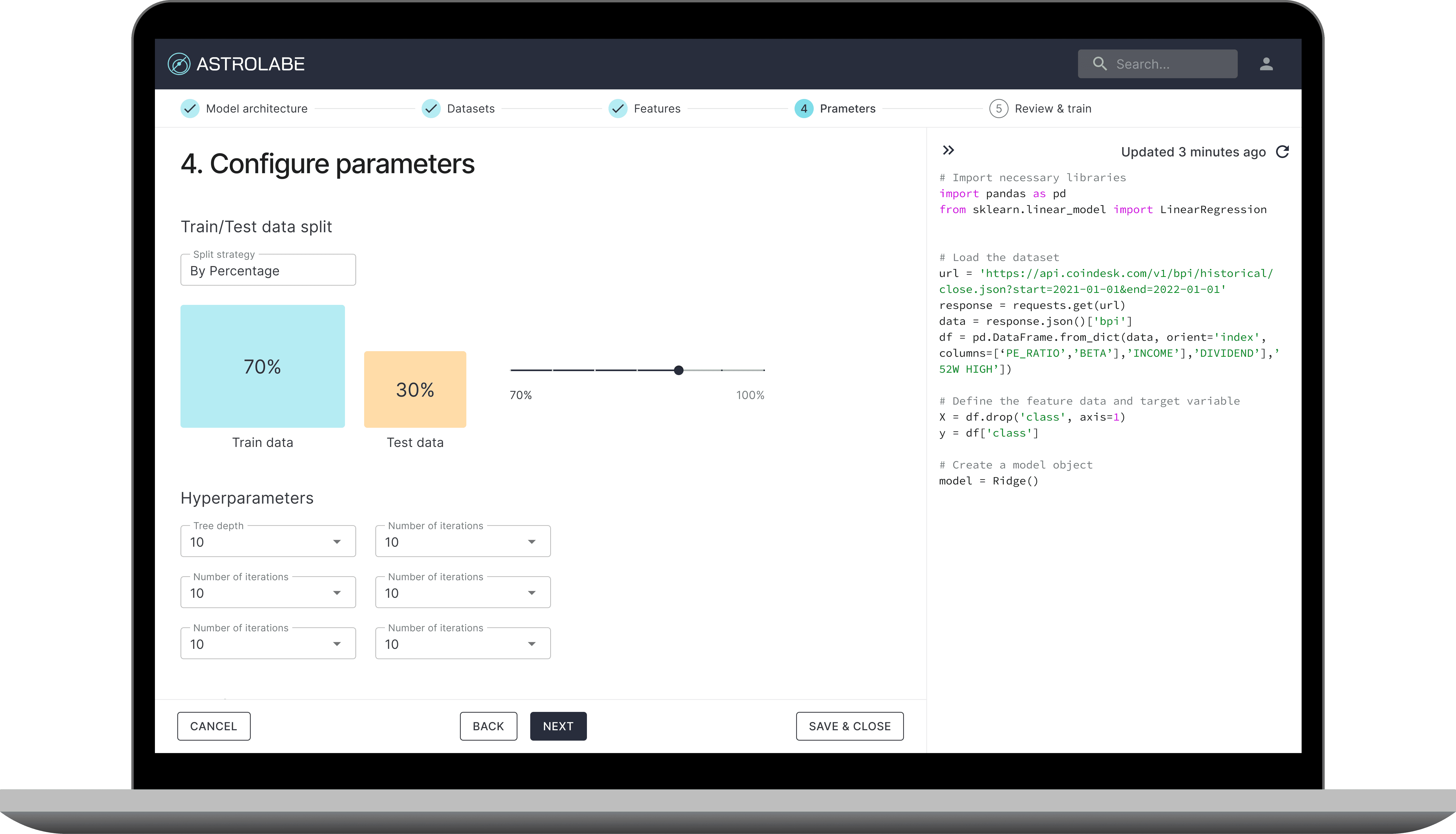Click the CANCEL button
Screen dimensions: 1456x834
pos(213,726)
